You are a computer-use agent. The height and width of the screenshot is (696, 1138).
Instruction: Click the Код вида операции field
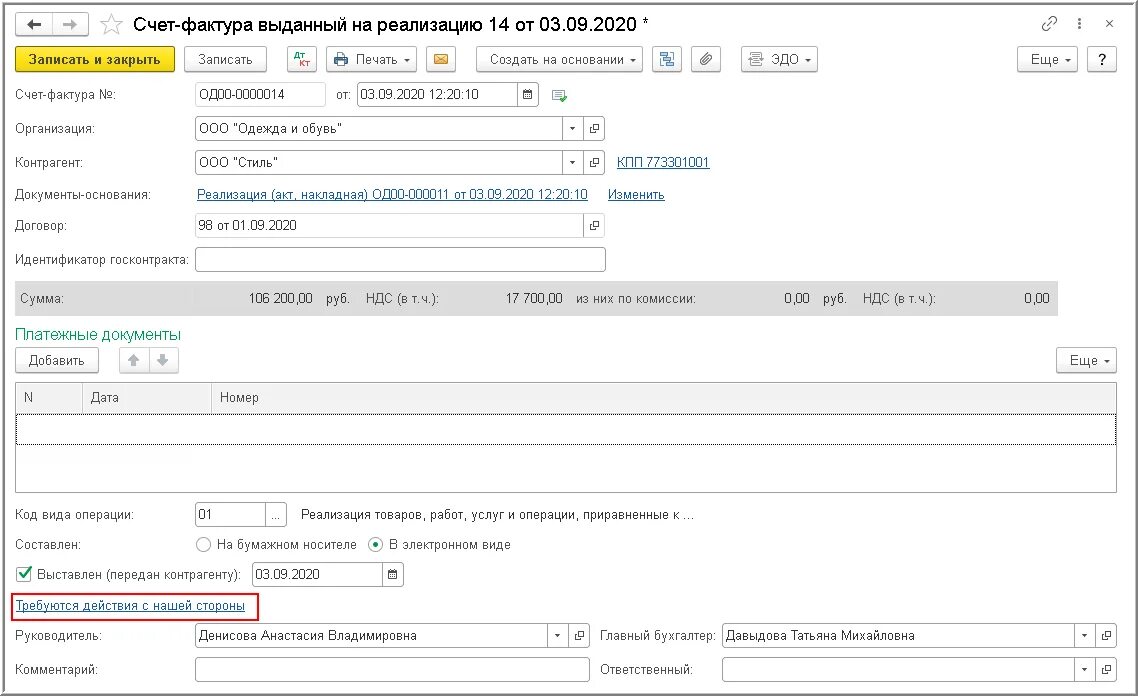click(x=230, y=515)
